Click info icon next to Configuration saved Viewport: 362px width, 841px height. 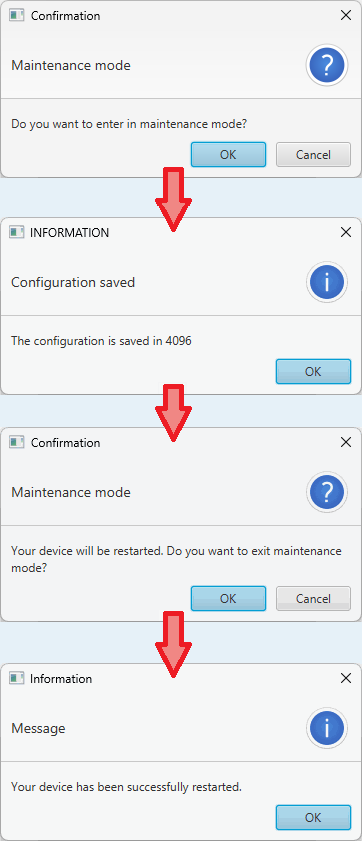[327, 282]
